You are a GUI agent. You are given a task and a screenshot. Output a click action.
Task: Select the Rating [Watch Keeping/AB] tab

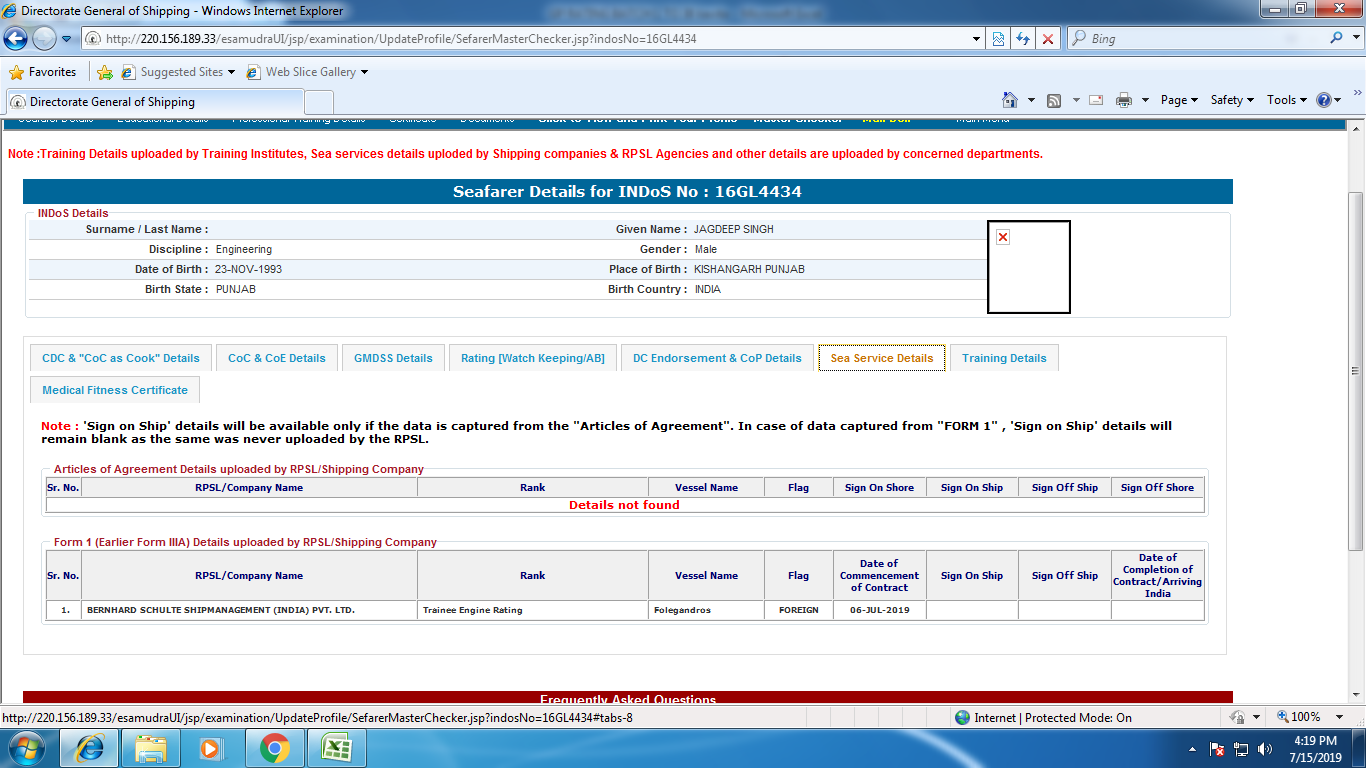click(x=533, y=358)
